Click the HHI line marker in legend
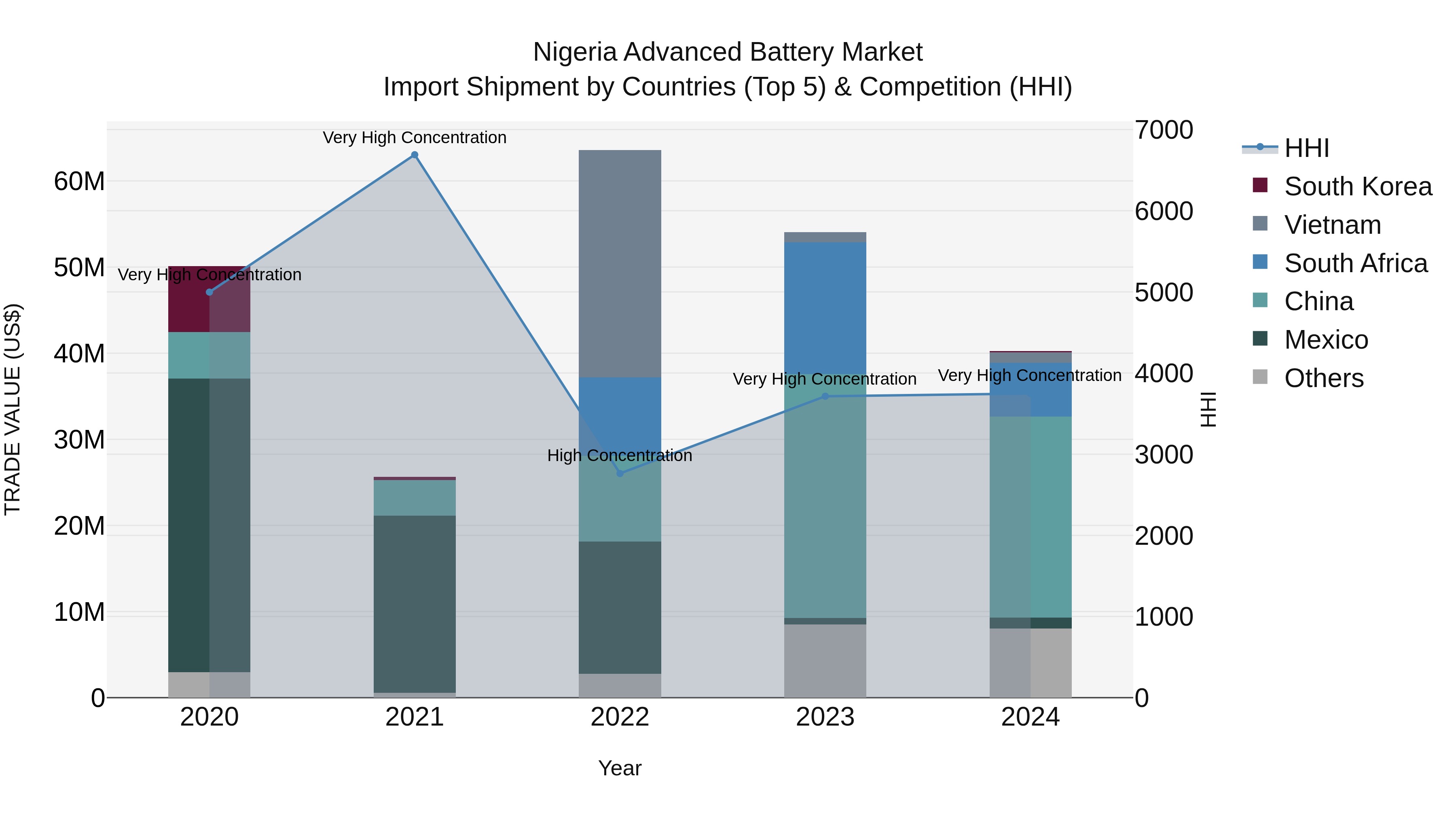1456x819 pixels. [1260, 147]
